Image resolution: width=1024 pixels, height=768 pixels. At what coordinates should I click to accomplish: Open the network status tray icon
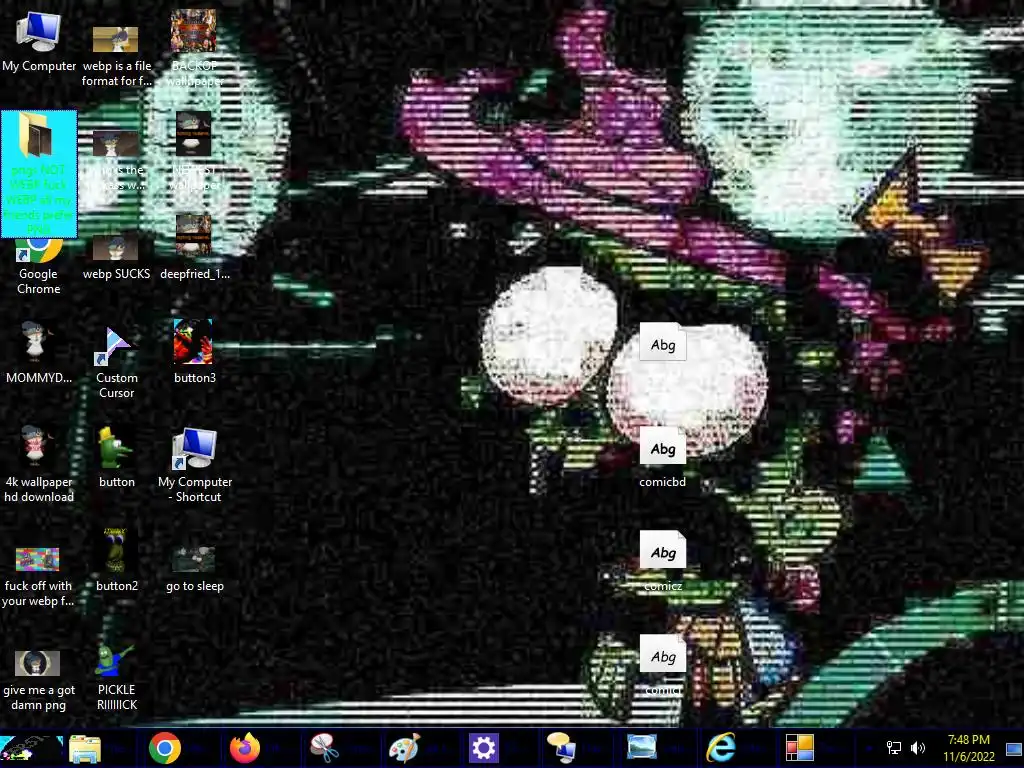click(893, 748)
